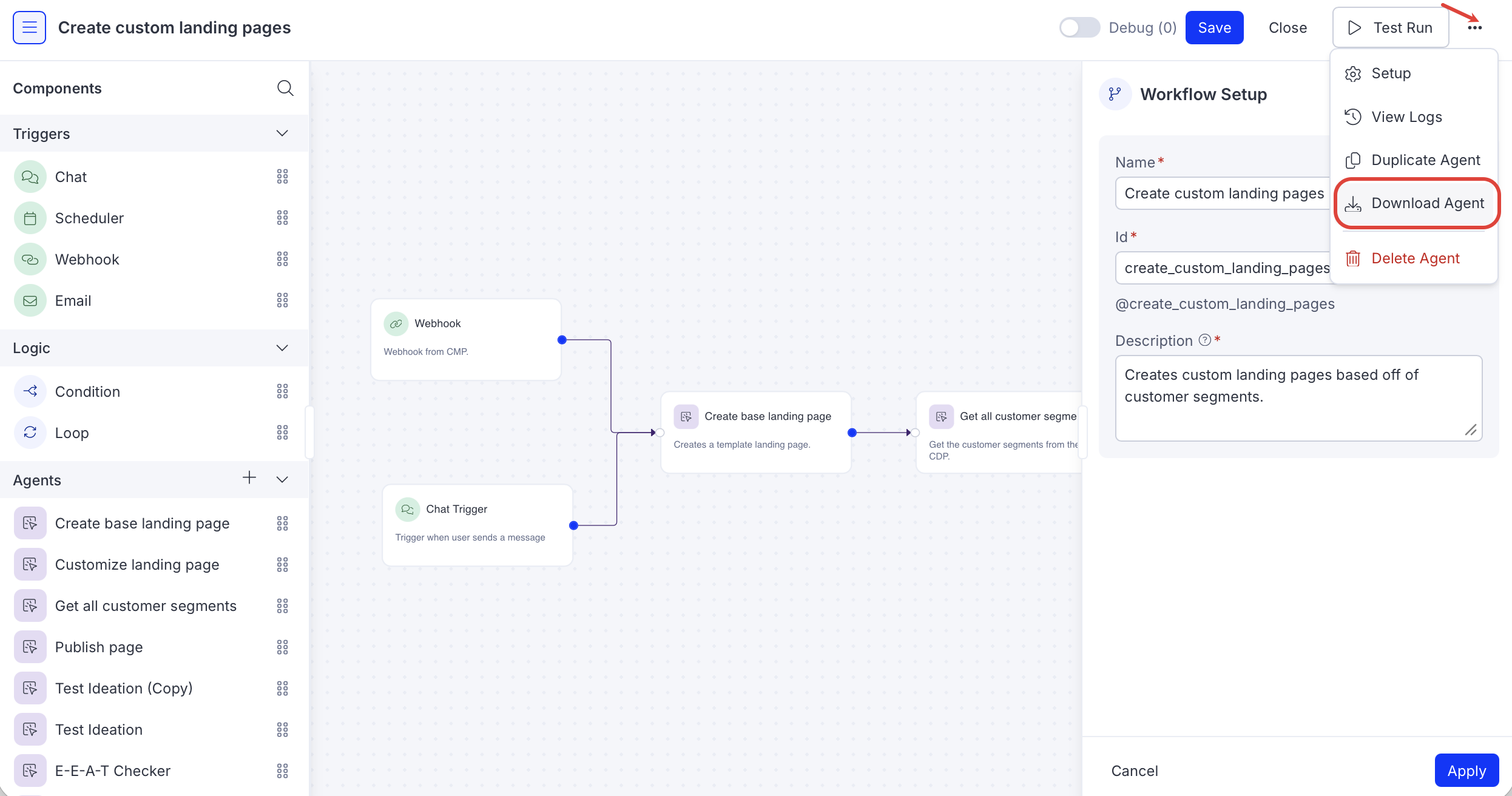Screen dimensions: 1512x796
Task: Select the Loop logic icon
Action: (x=30, y=433)
